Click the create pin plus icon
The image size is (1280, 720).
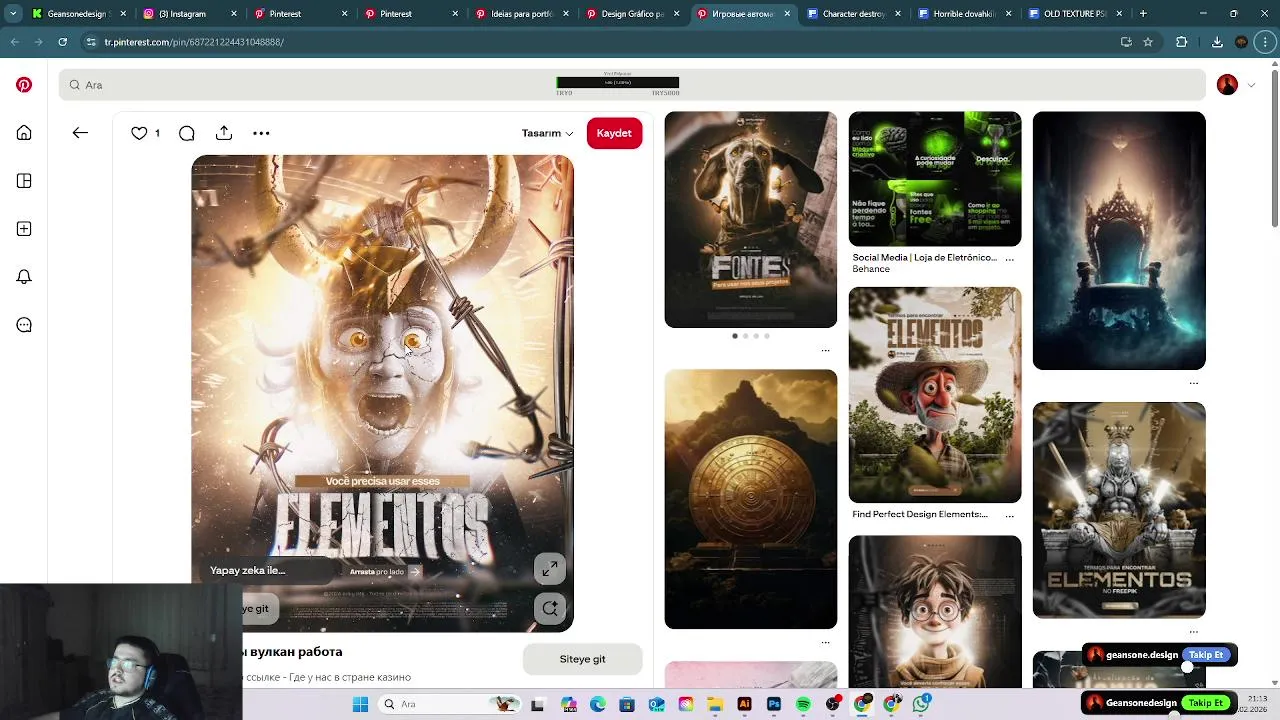(24, 229)
